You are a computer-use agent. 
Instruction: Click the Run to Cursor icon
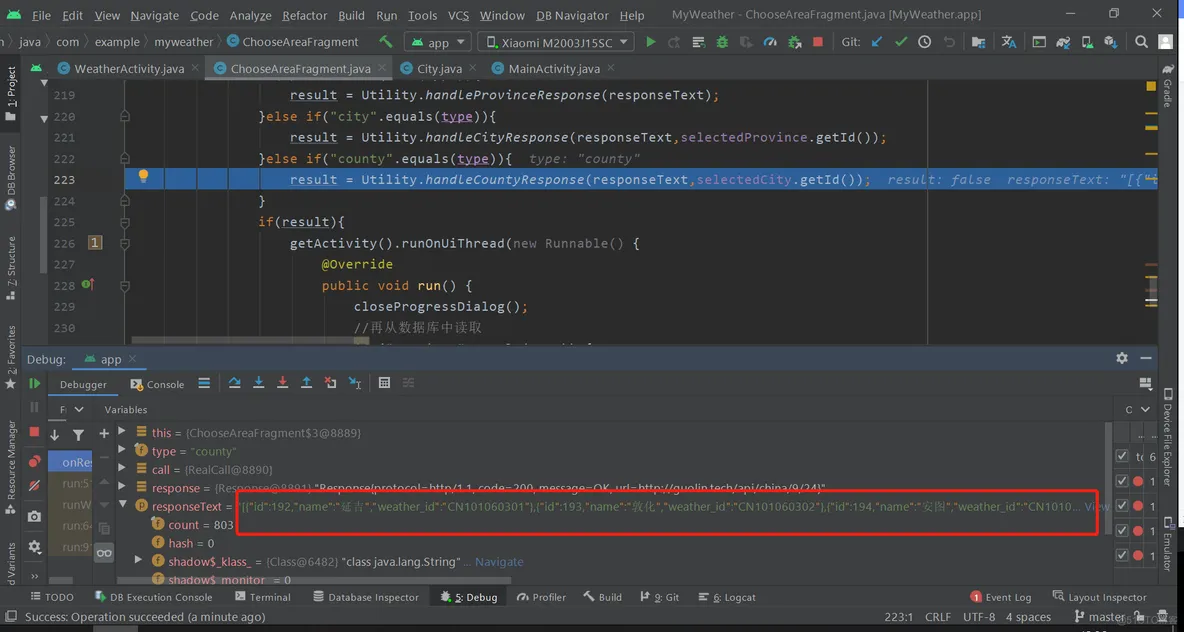pos(355,383)
